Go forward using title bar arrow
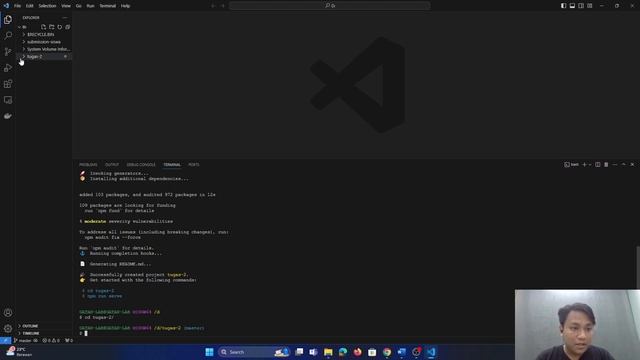Screen dimensions: 640x360 [x=223, y=6]
